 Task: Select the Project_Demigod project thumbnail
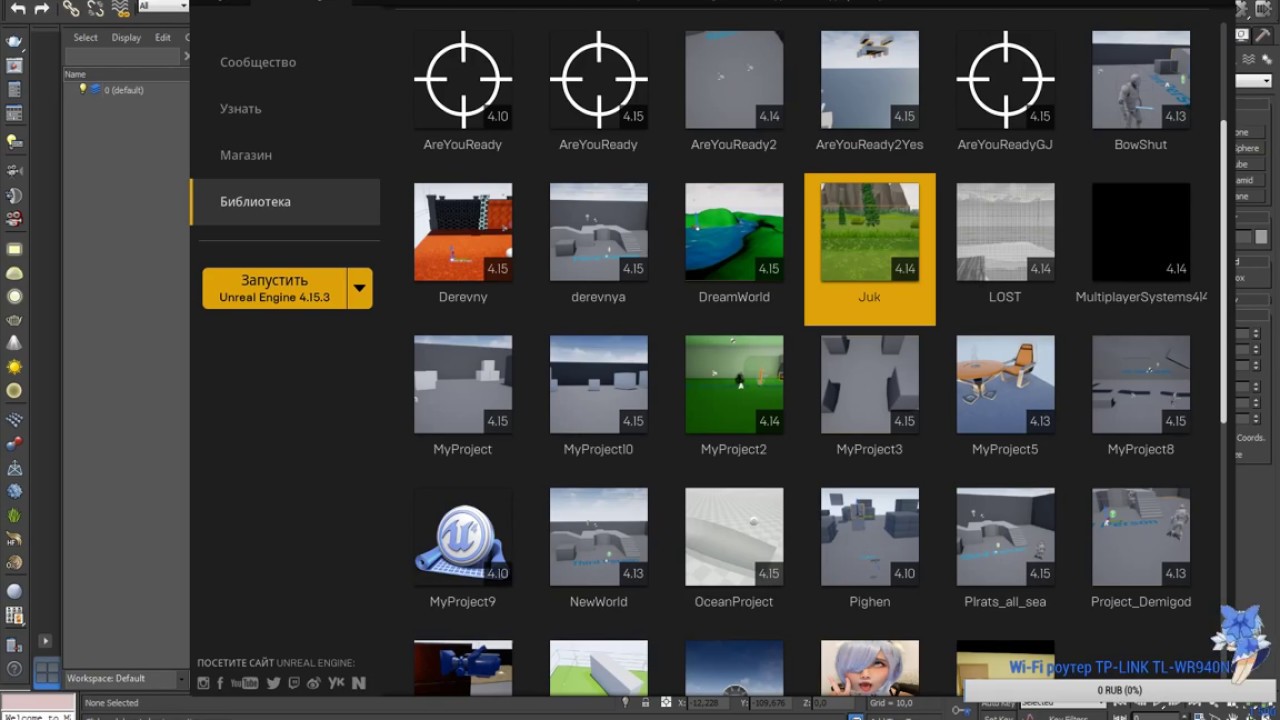pos(1141,537)
